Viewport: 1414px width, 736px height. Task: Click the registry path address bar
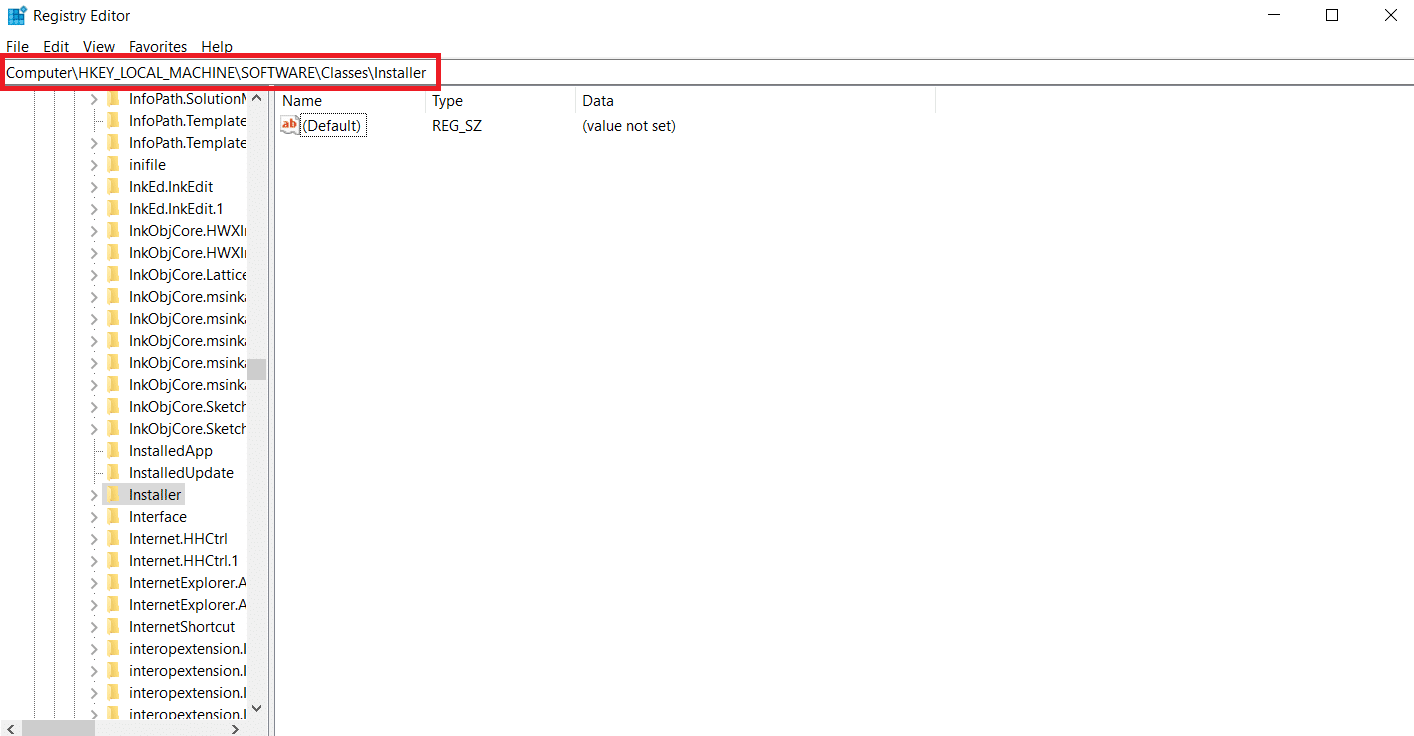pos(707,72)
